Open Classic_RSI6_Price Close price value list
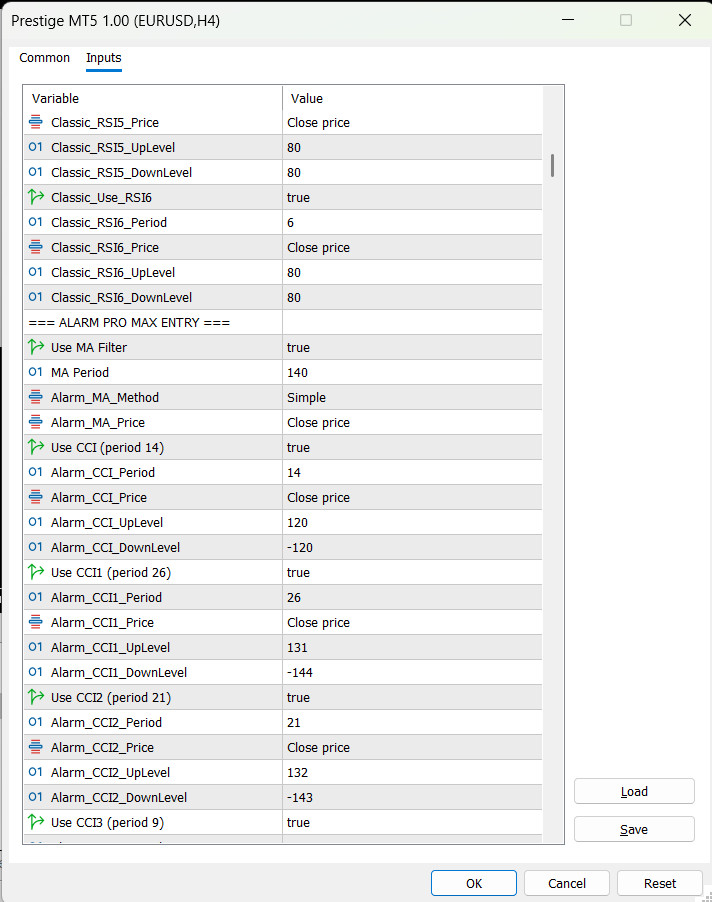This screenshot has width=712, height=902. coord(412,247)
